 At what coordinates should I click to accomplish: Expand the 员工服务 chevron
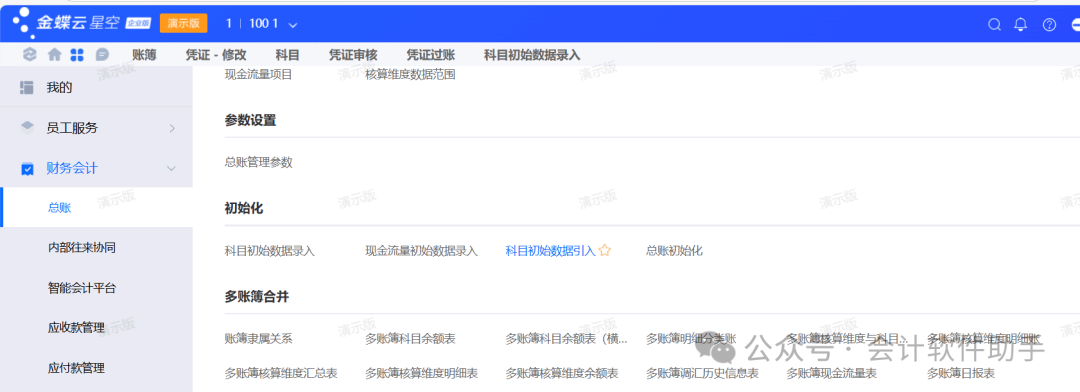point(172,128)
